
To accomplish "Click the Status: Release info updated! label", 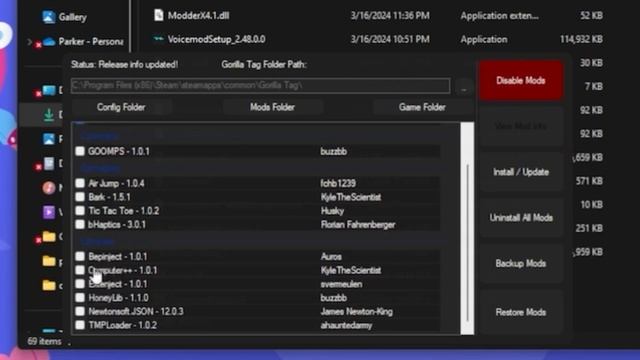I will point(124,64).
